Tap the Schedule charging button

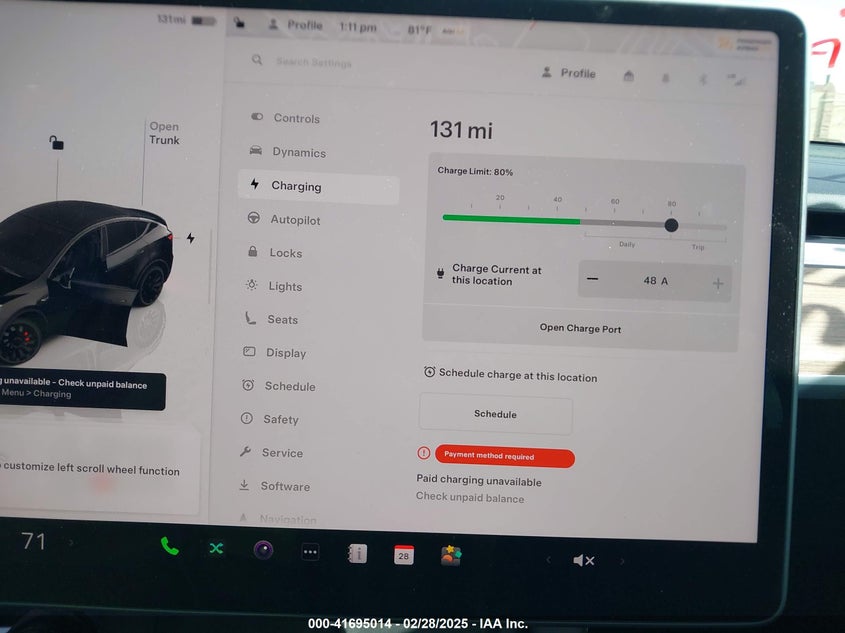point(495,414)
